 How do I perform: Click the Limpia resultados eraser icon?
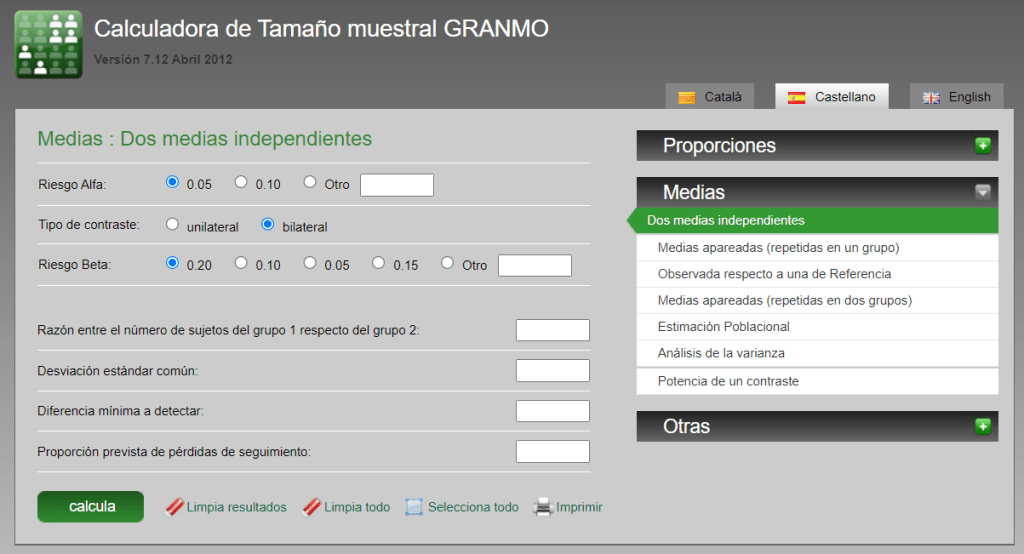(x=174, y=507)
